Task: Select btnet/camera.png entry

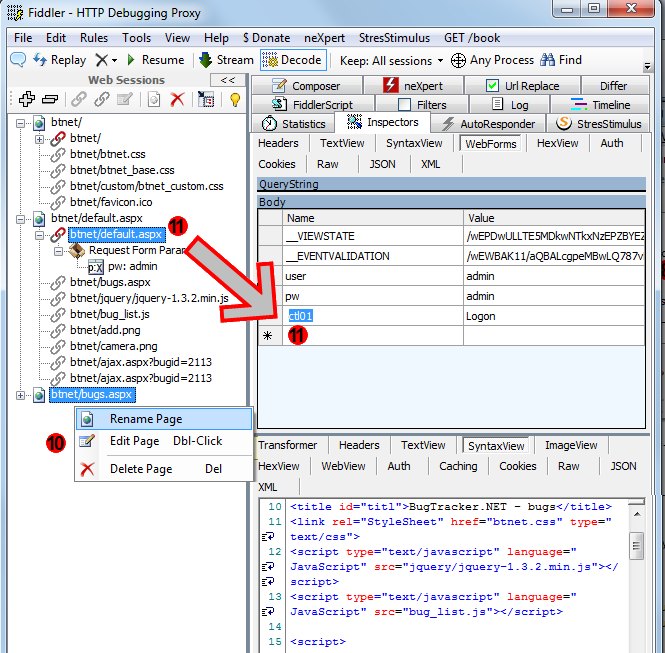Action: point(113,346)
